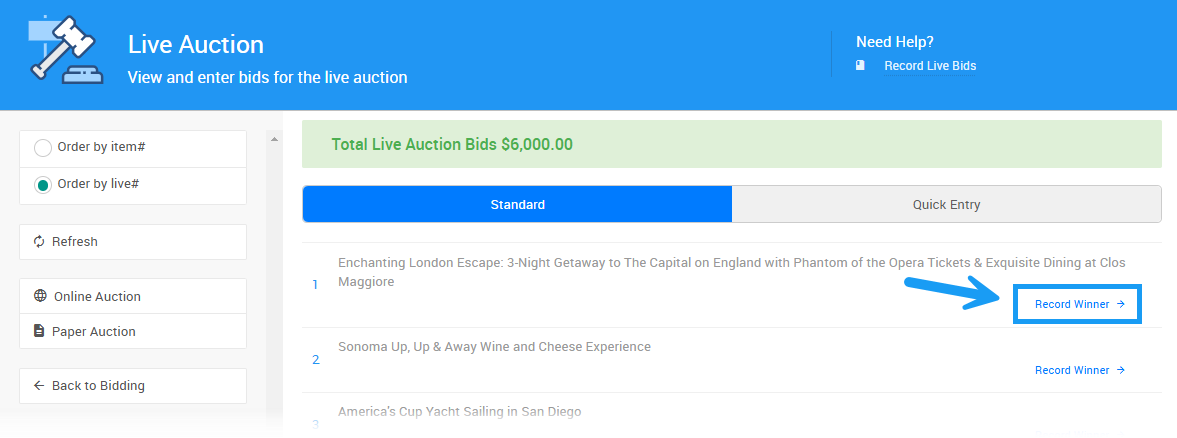Go Back to Bidding
This screenshot has width=1177, height=438.
99,386
